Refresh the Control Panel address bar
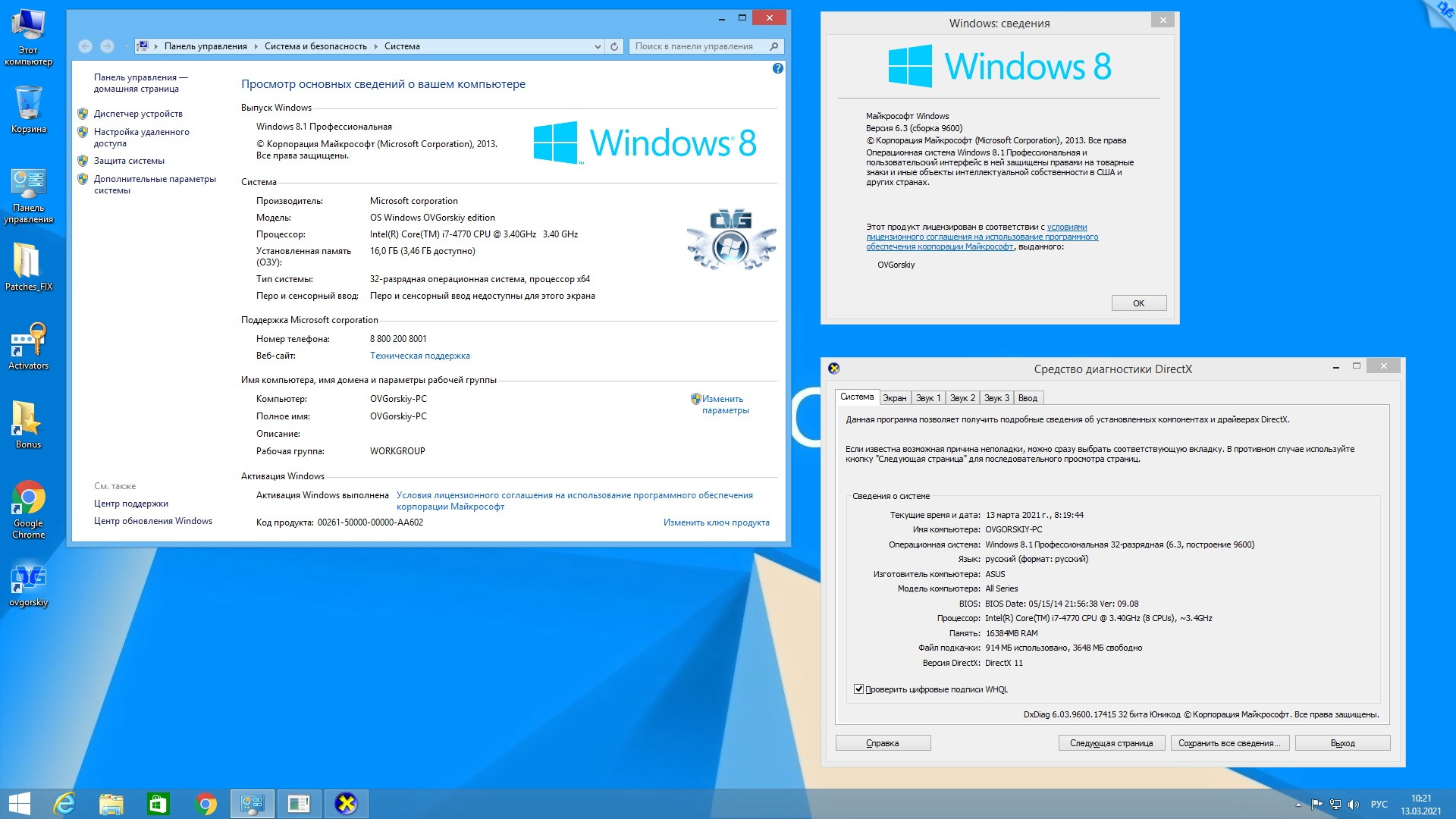The height and width of the screenshot is (819, 1456). coord(614,46)
